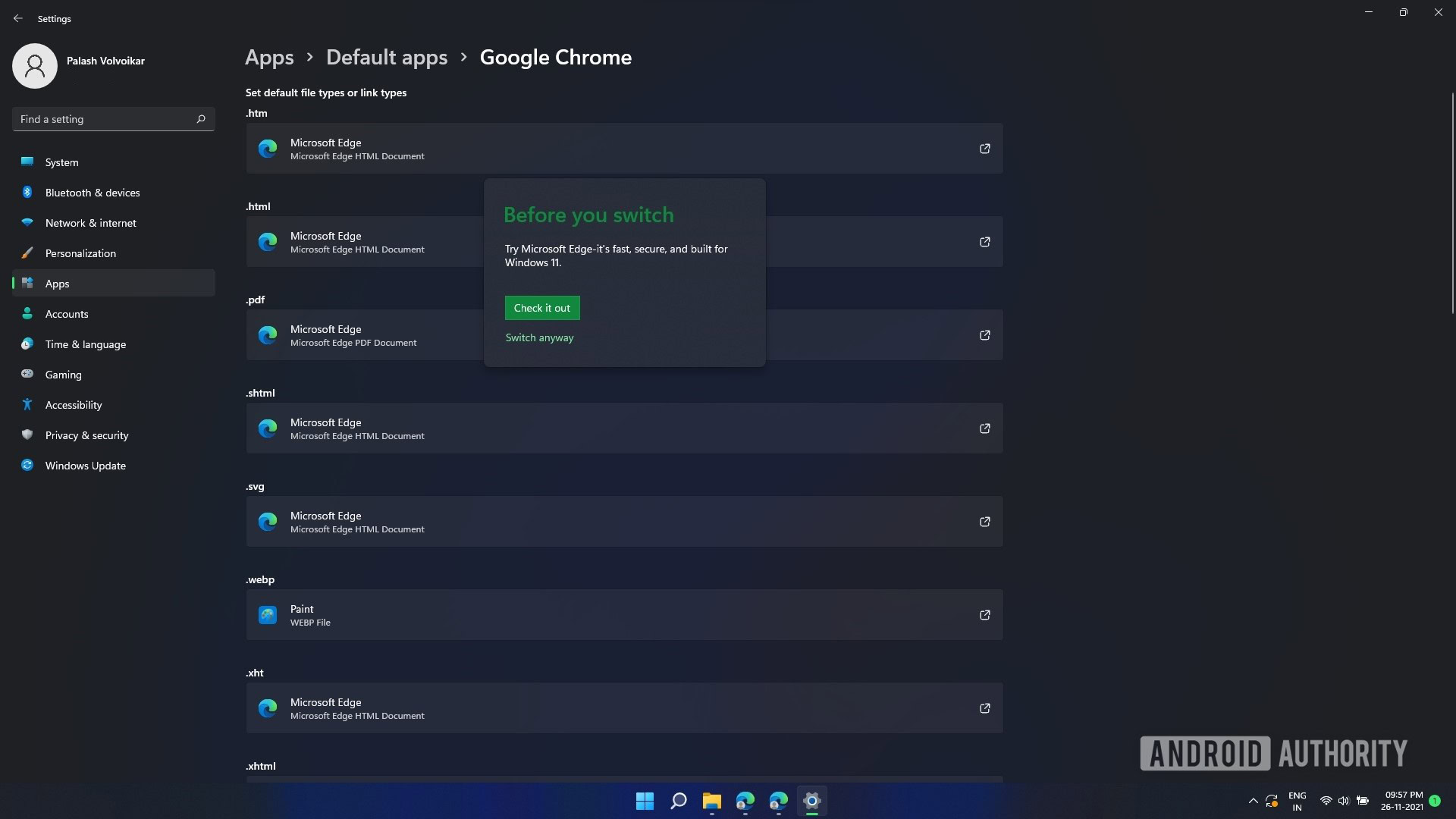This screenshot has width=1456, height=819.
Task: Click the Microsoft Edge icon for .svg
Action: tap(267, 520)
